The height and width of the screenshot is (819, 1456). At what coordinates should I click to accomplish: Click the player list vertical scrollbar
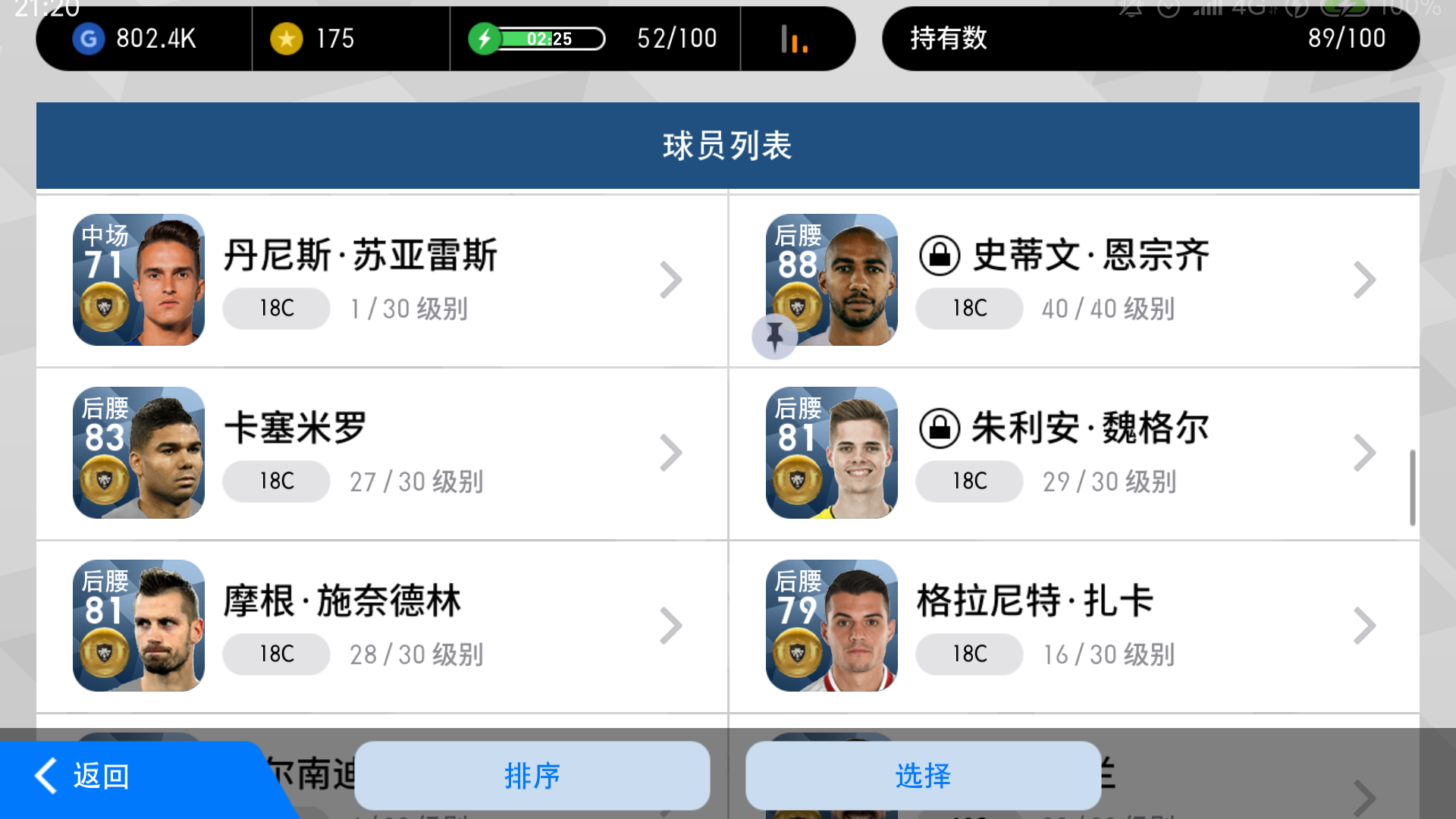(1412, 487)
